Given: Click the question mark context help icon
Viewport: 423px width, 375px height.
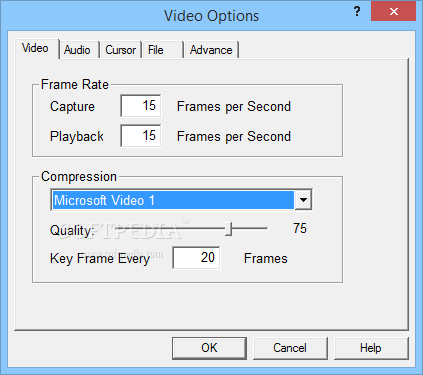Looking at the screenshot, I should point(357,12).
